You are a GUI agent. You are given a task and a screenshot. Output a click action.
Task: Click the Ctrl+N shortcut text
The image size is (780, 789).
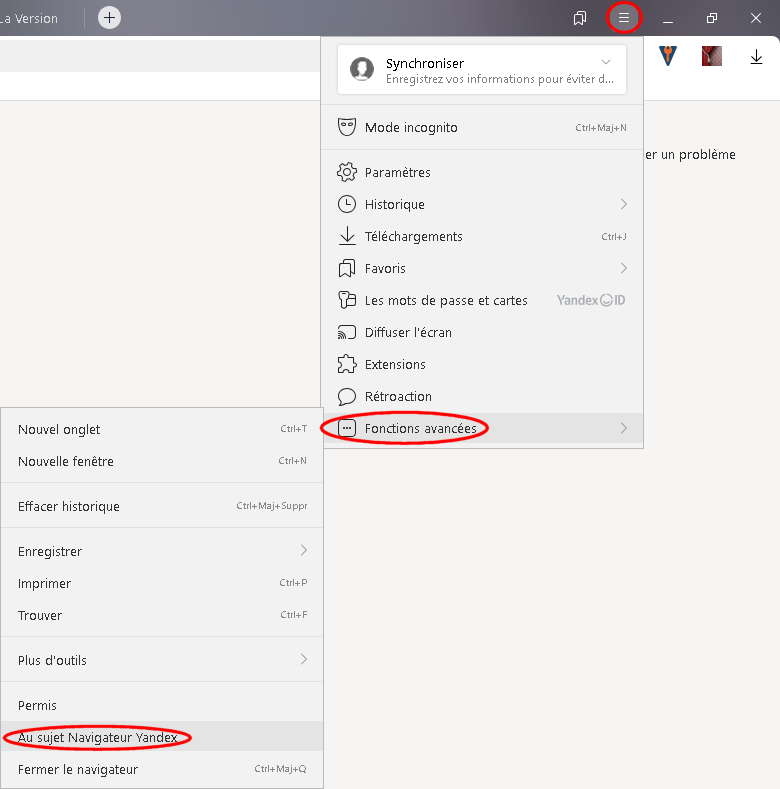tap(292, 461)
